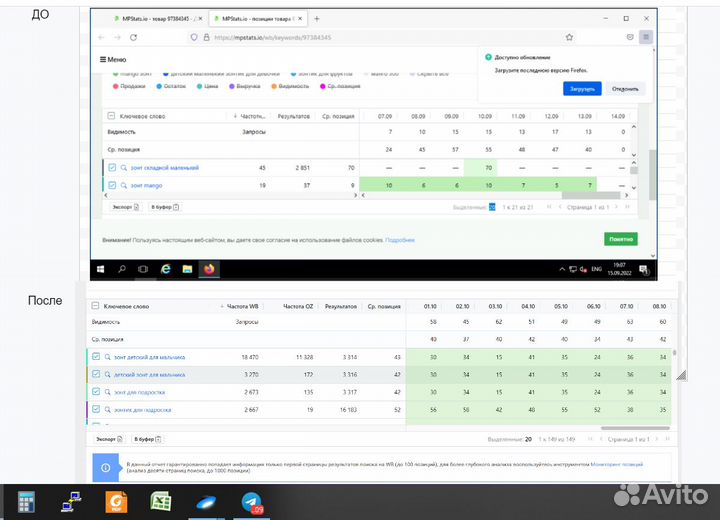Open Task View on inner taskbar
Image resolution: width=720 pixels, height=520 pixels.
click(143, 269)
